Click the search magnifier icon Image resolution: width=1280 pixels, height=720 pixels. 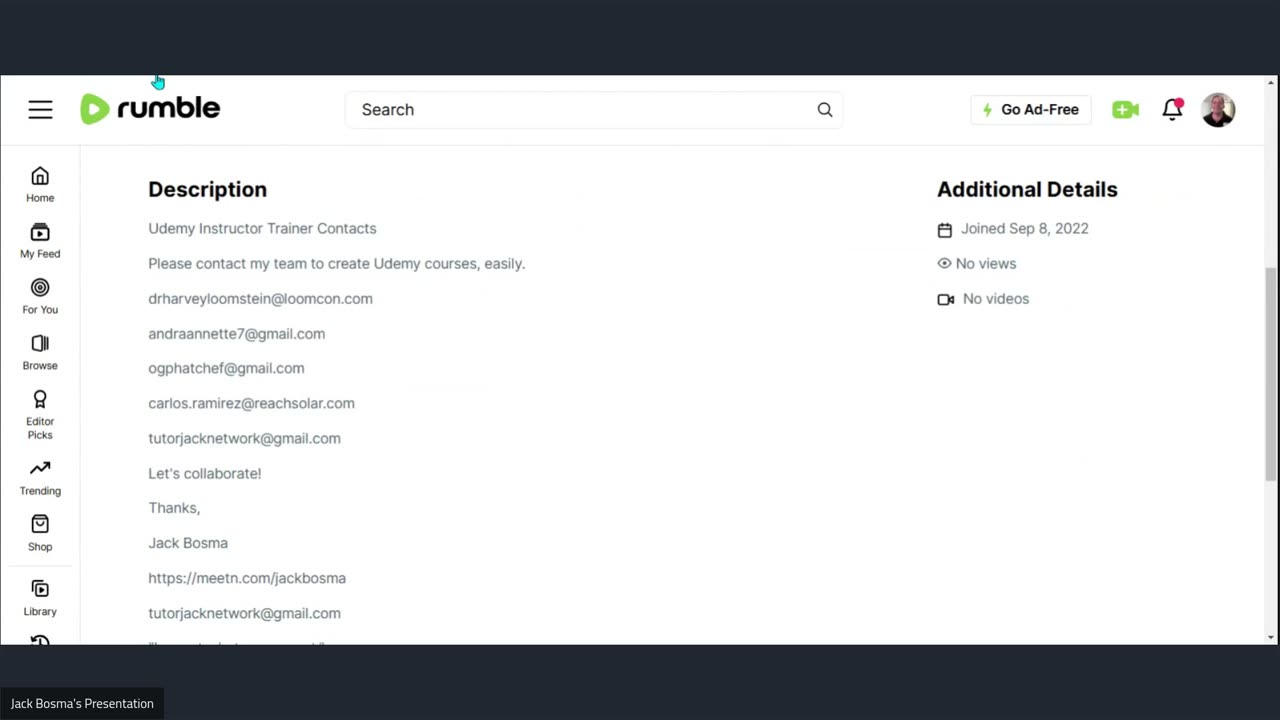(825, 110)
